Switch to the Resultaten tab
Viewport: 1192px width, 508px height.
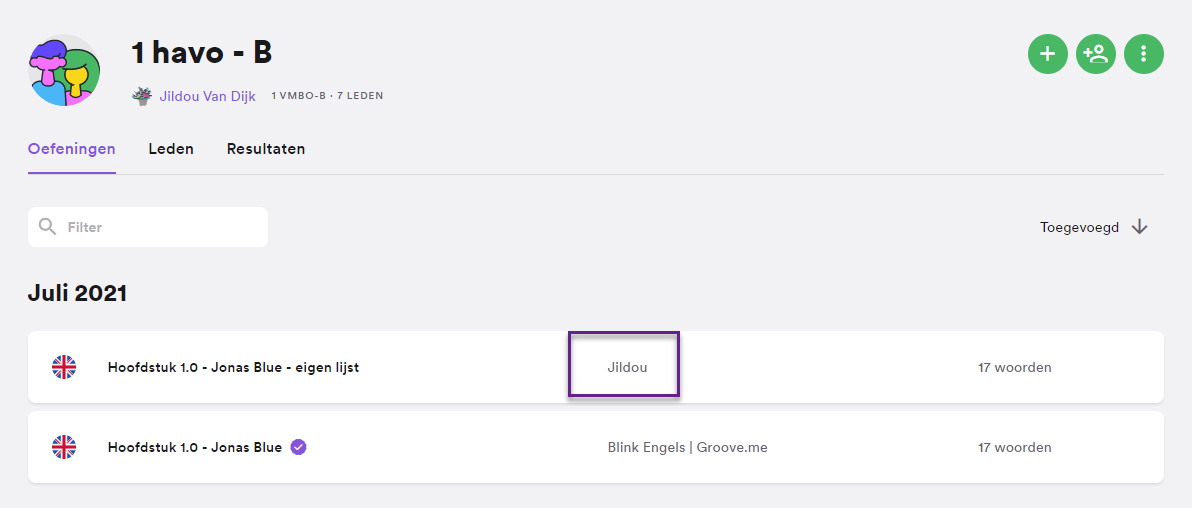[x=266, y=149]
